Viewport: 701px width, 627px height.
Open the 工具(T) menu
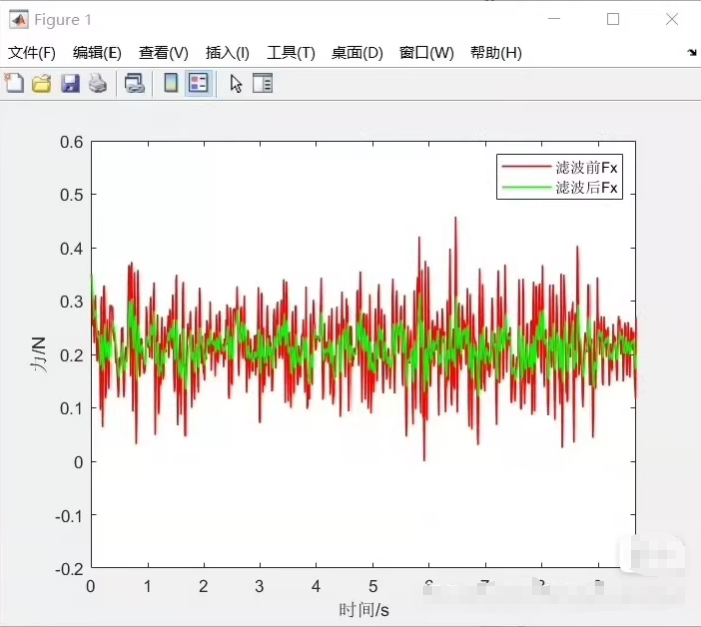coord(291,53)
